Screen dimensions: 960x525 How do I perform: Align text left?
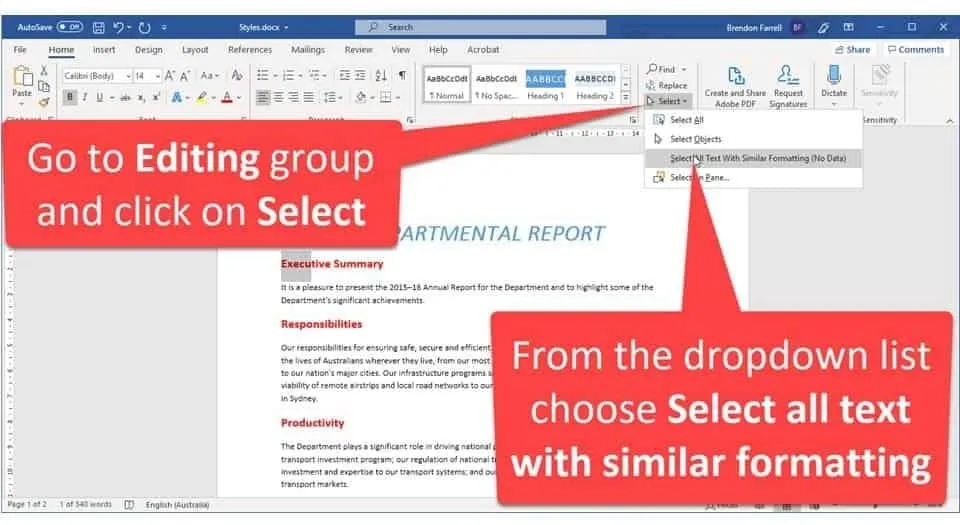[x=263, y=97]
